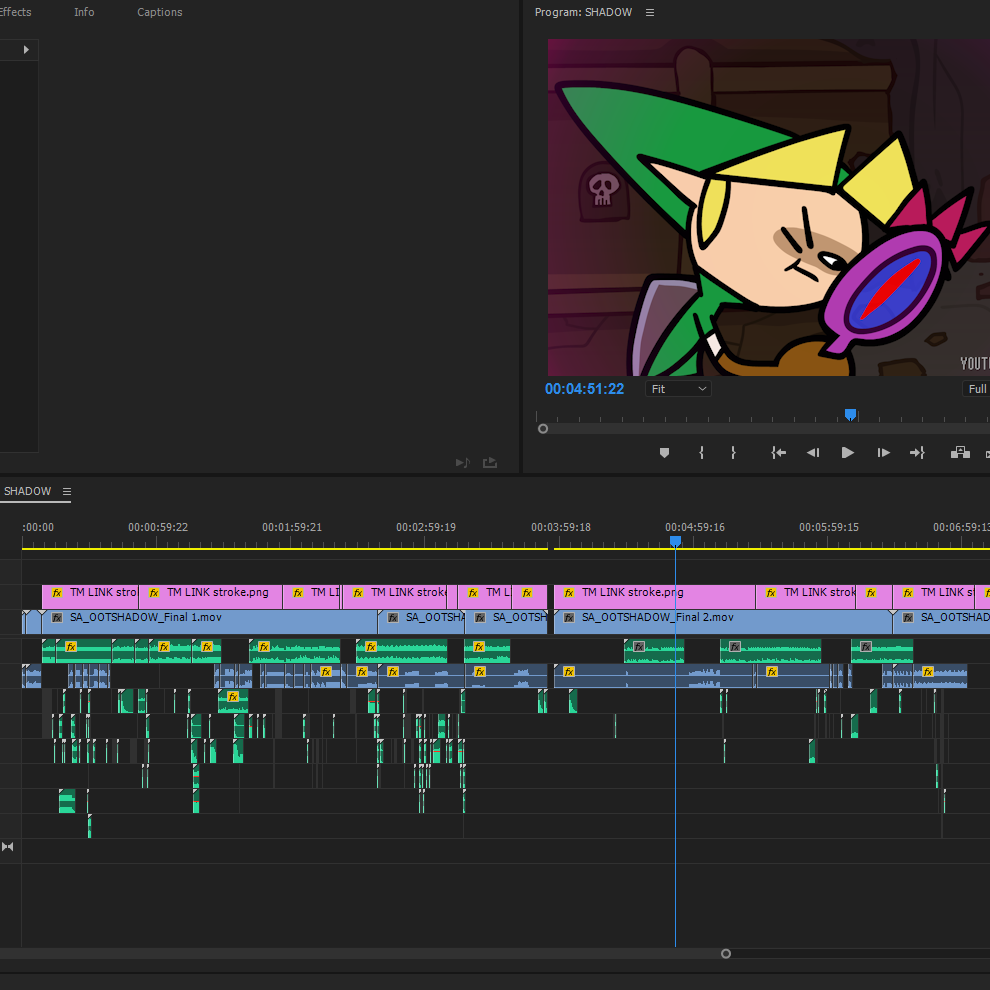Image resolution: width=990 pixels, height=990 pixels.
Task: Click the export icon at the left panel's bottom
Action: (x=490, y=463)
